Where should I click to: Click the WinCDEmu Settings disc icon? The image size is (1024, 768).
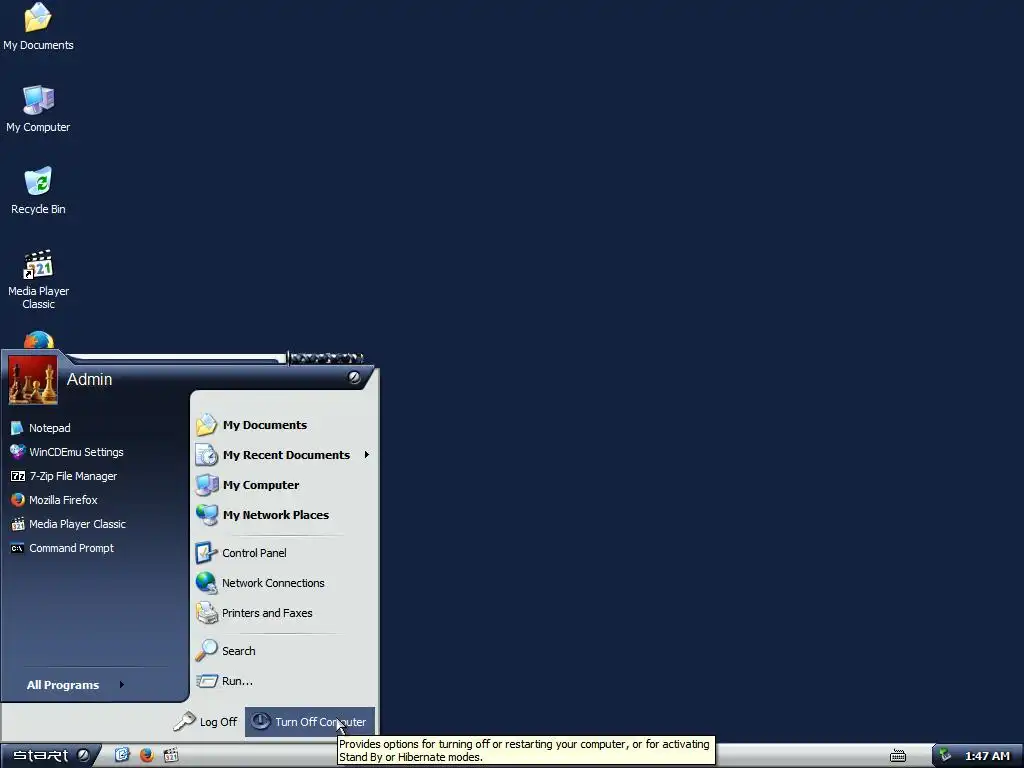[18, 452]
